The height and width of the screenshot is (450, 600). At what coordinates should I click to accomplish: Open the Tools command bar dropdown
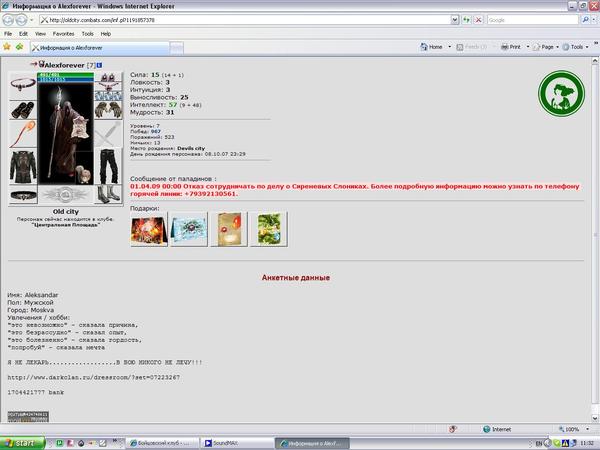(x=576, y=47)
